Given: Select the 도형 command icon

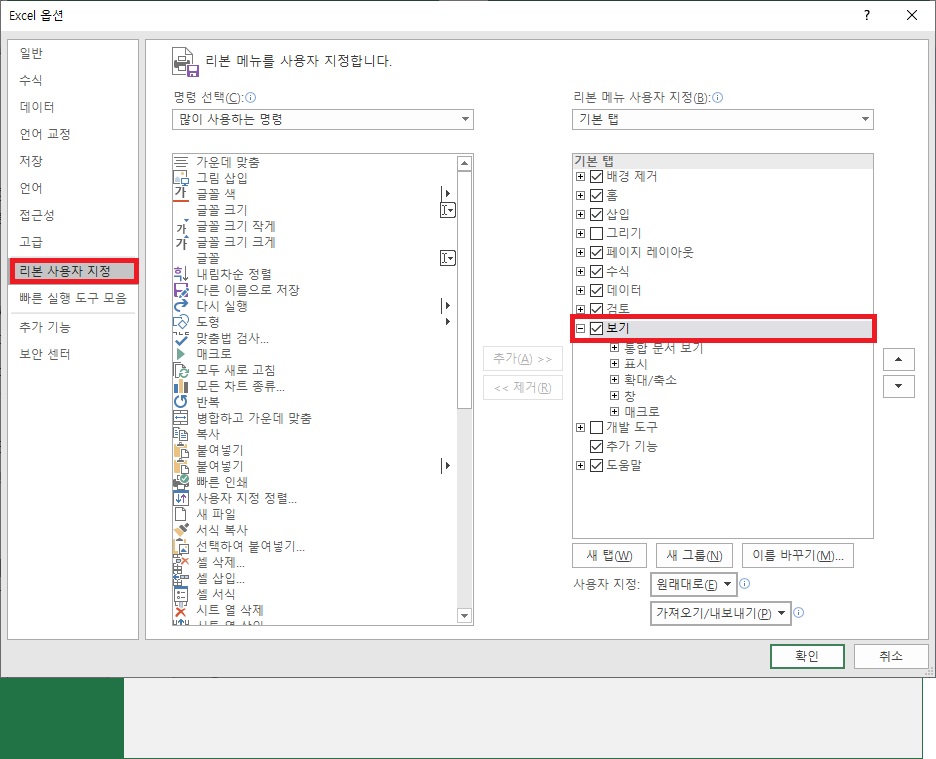Looking at the screenshot, I should (x=180, y=322).
